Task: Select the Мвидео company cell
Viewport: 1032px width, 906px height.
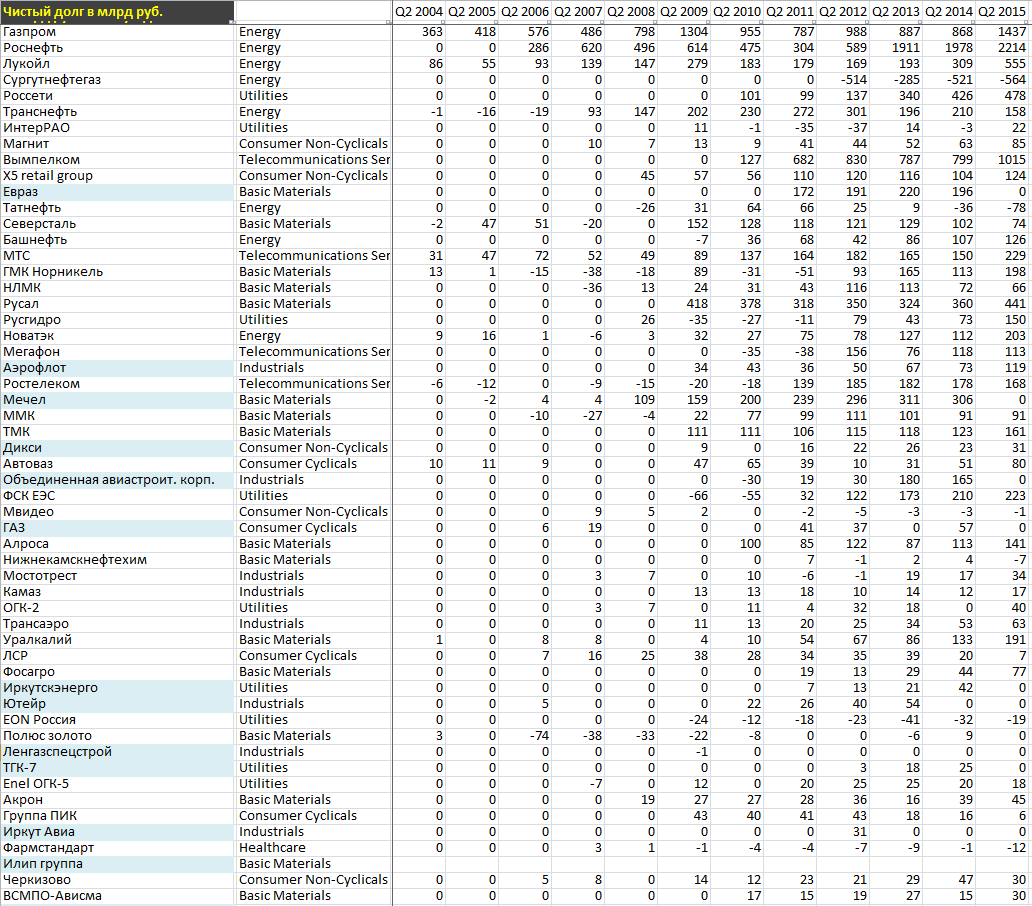Action: (117, 513)
